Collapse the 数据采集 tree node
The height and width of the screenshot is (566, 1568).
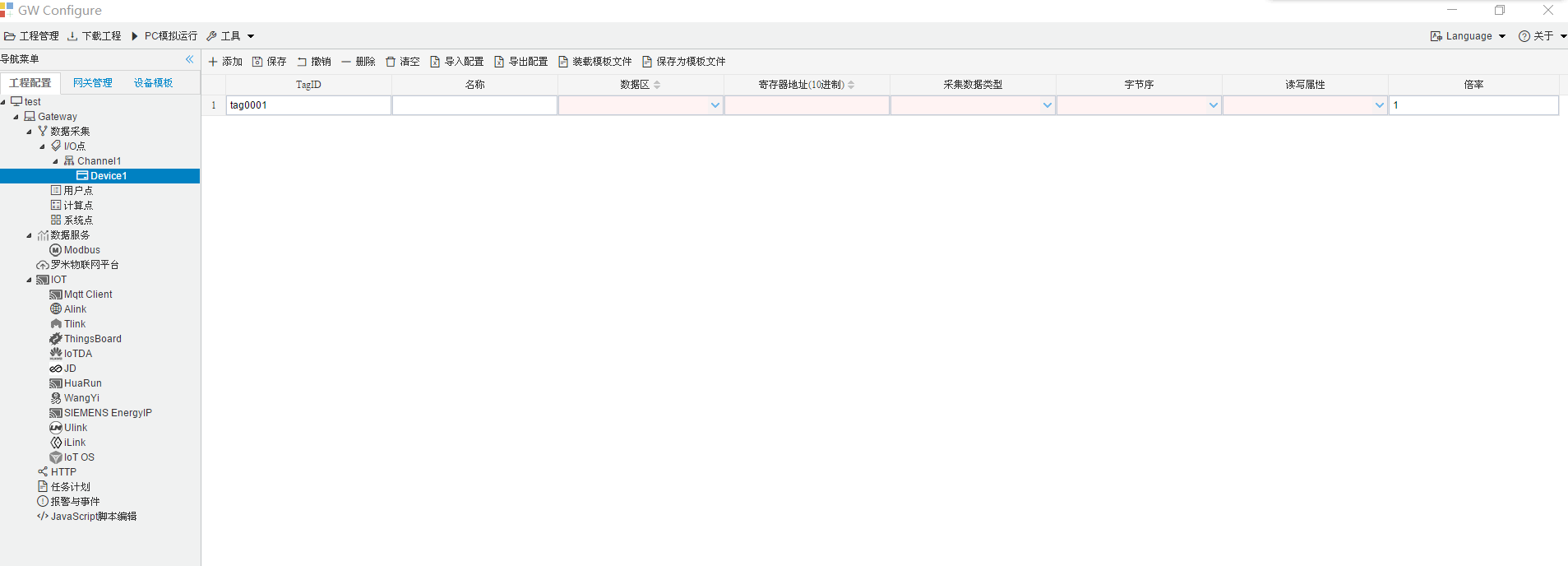[x=29, y=132]
